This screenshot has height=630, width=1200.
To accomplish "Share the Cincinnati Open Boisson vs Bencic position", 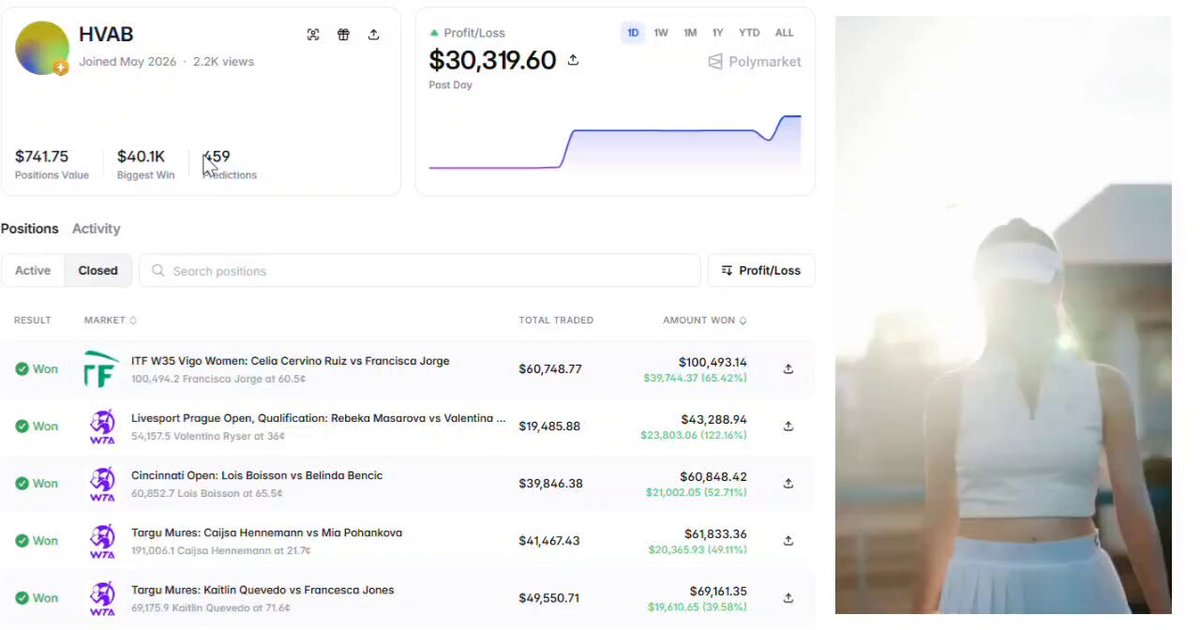I will [788, 483].
